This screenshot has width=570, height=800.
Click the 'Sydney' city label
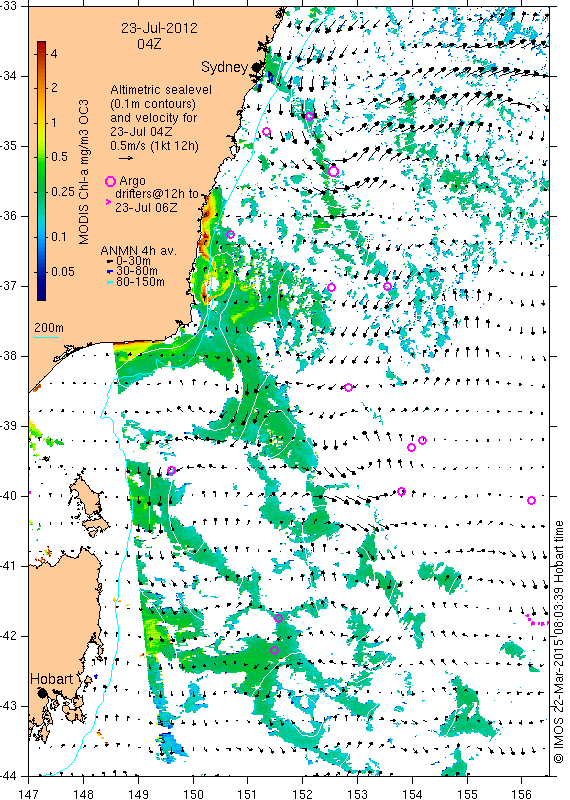point(225,67)
